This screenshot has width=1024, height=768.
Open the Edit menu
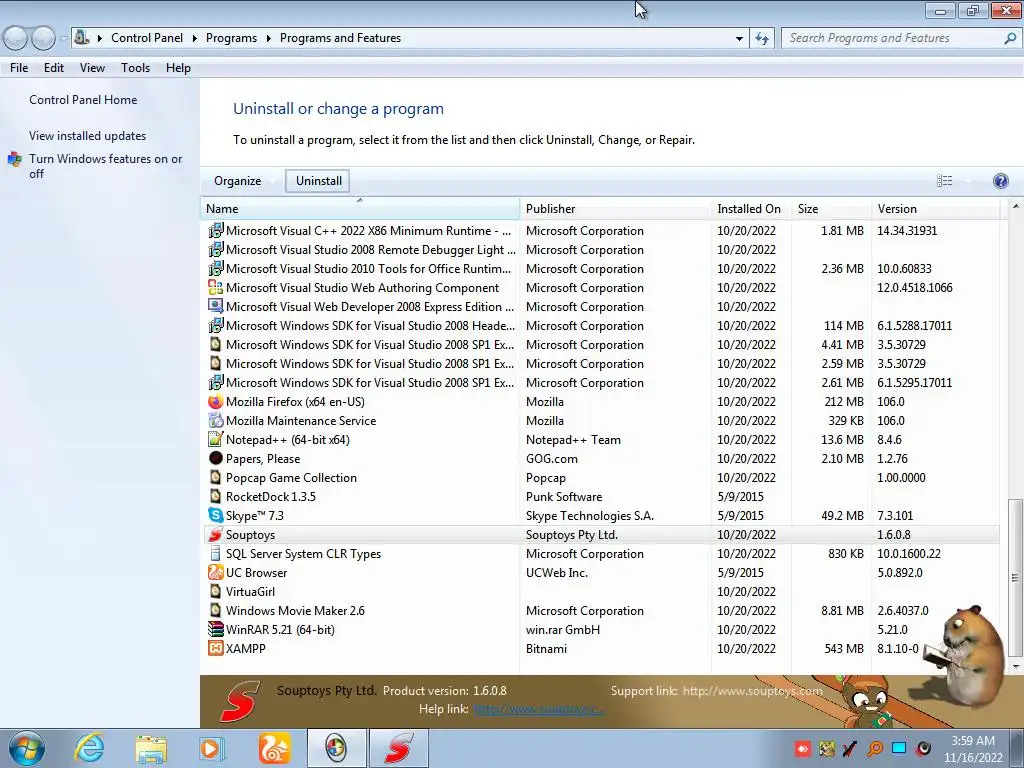pyautogui.click(x=54, y=68)
